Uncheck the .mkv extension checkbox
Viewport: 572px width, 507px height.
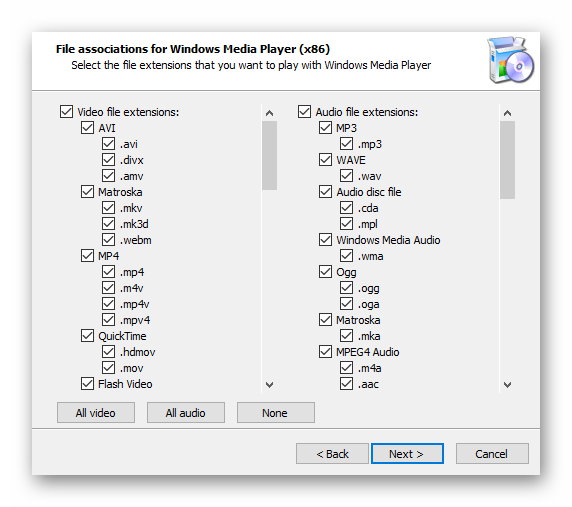[x=108, y=208]
